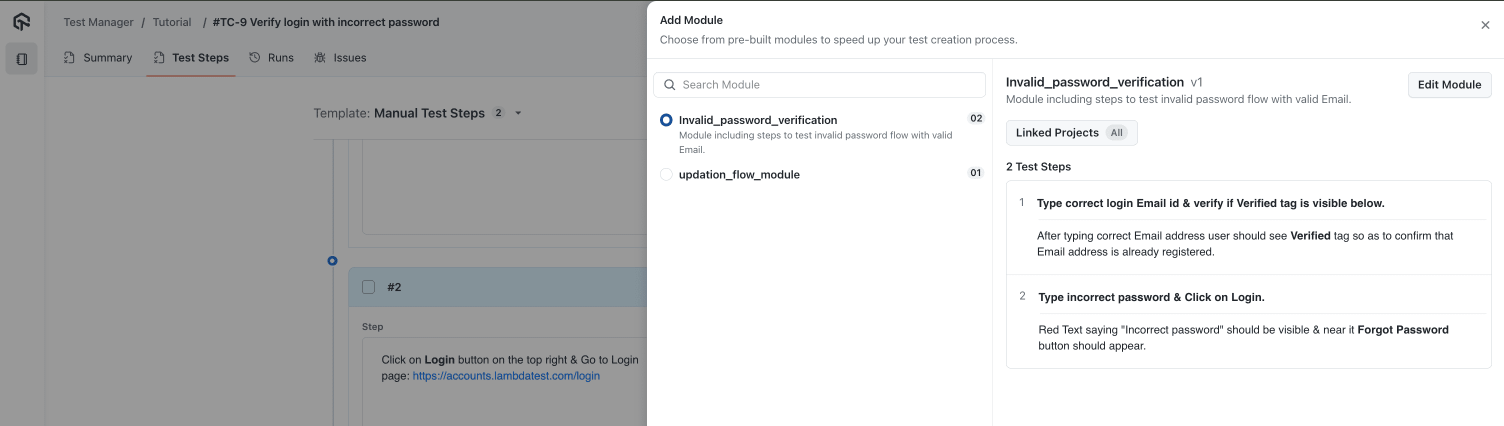Image resolution: width=1504 pixels, height=426 pixels.
Task: Expand the Manual Test Steps template dropdown
Action: click(518, 113)
